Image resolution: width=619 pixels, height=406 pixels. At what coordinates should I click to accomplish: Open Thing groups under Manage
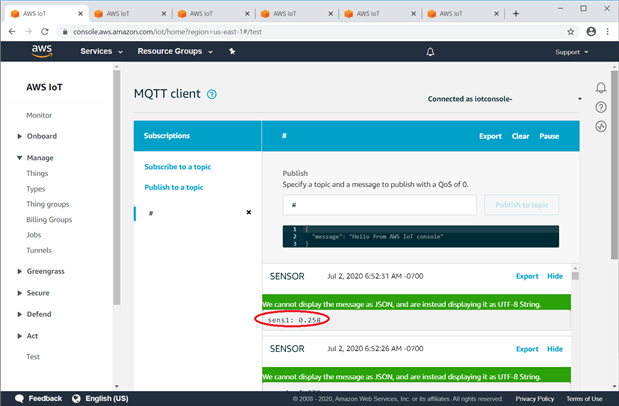(48, 204)
